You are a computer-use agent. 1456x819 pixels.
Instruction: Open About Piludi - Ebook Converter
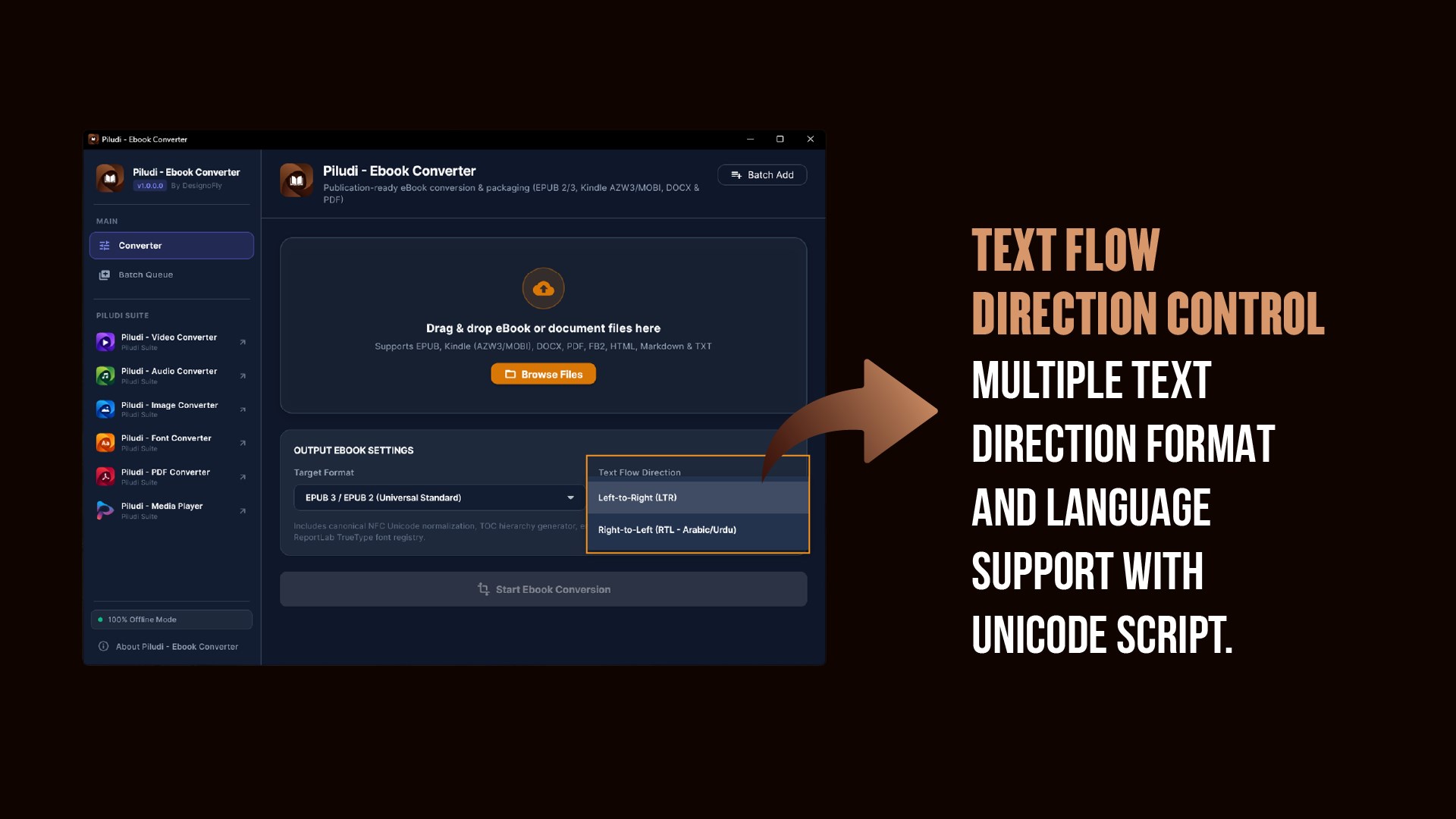pos(168,647)
